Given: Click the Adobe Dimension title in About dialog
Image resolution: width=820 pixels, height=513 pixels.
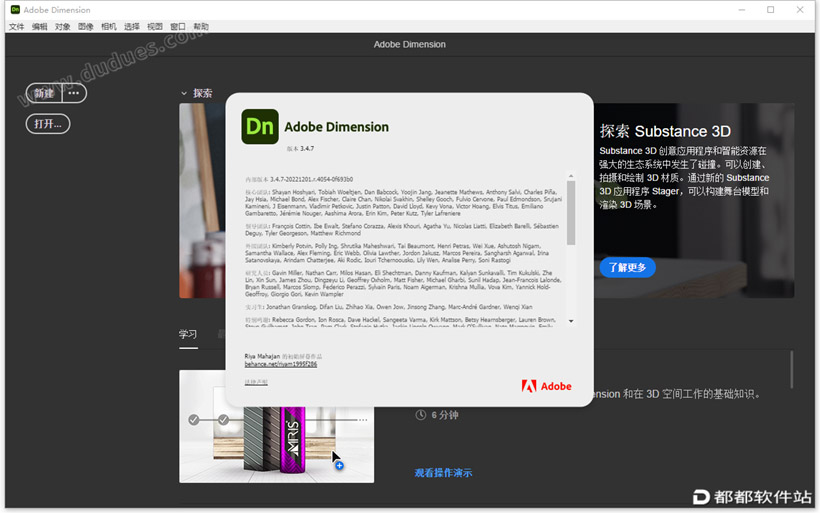Looking at the screenshot, I should (336, 127).
